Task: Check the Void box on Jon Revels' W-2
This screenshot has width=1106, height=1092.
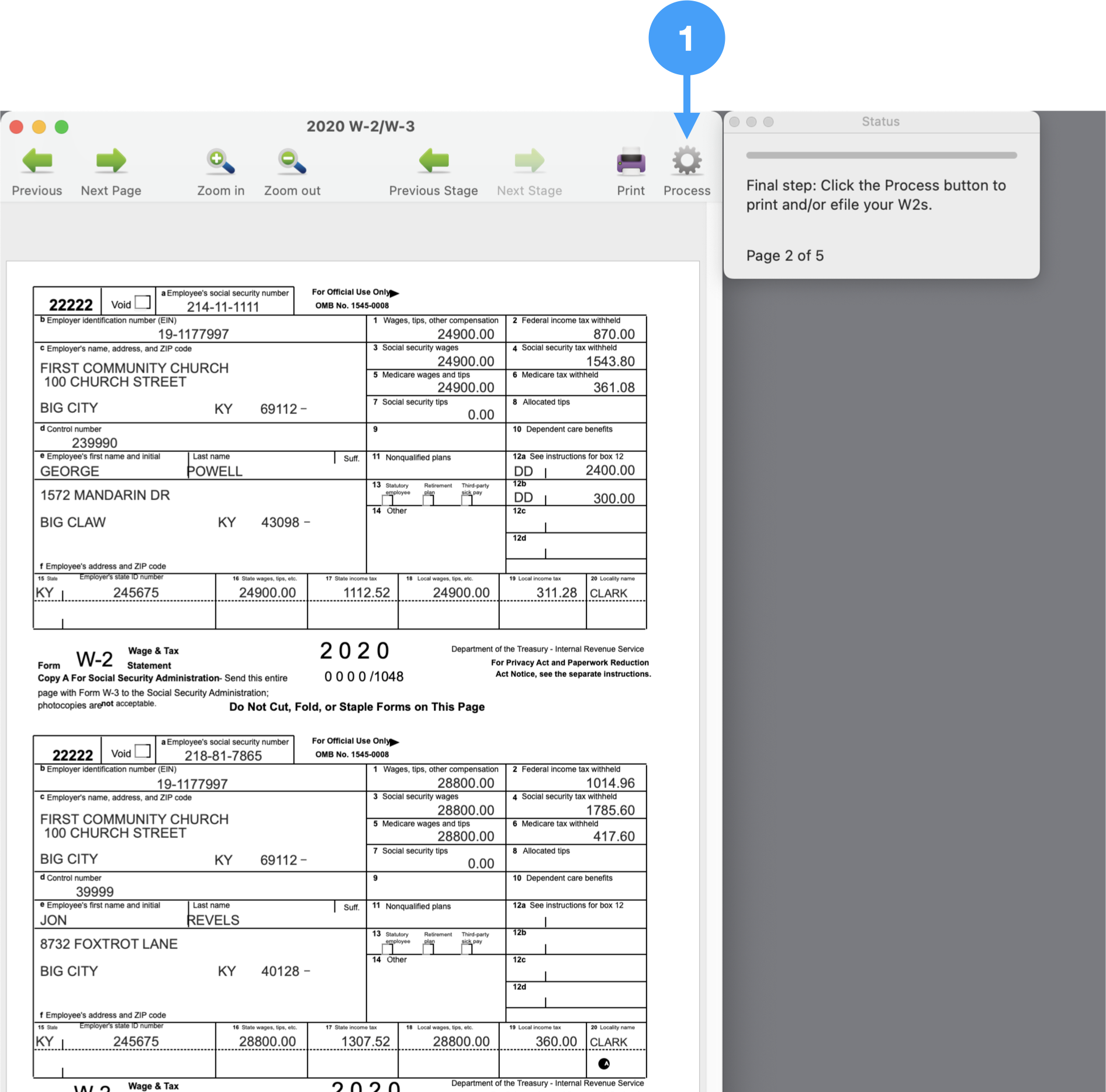Action: [x=143, y=751]
